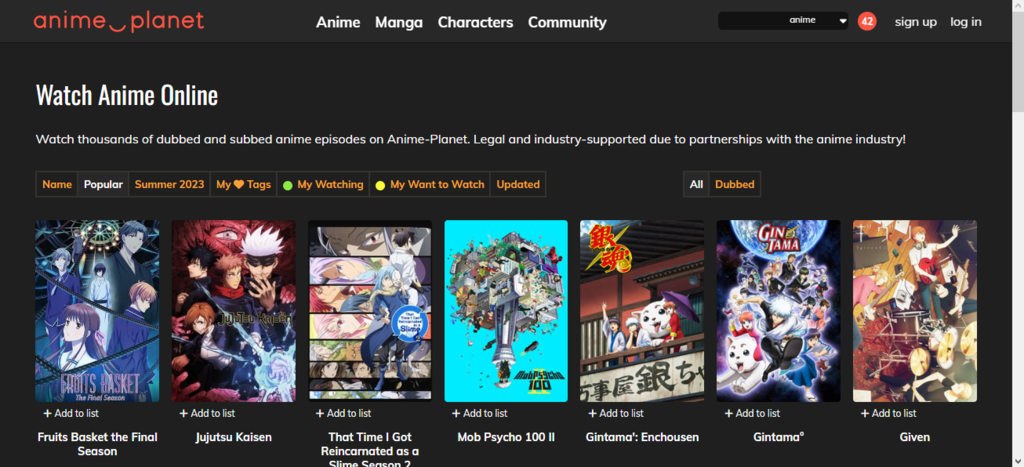Viewport: 1024px width, 467px height.
Task: Open the Gintama': Enchousen title link
Action: [x=642, y=437]
